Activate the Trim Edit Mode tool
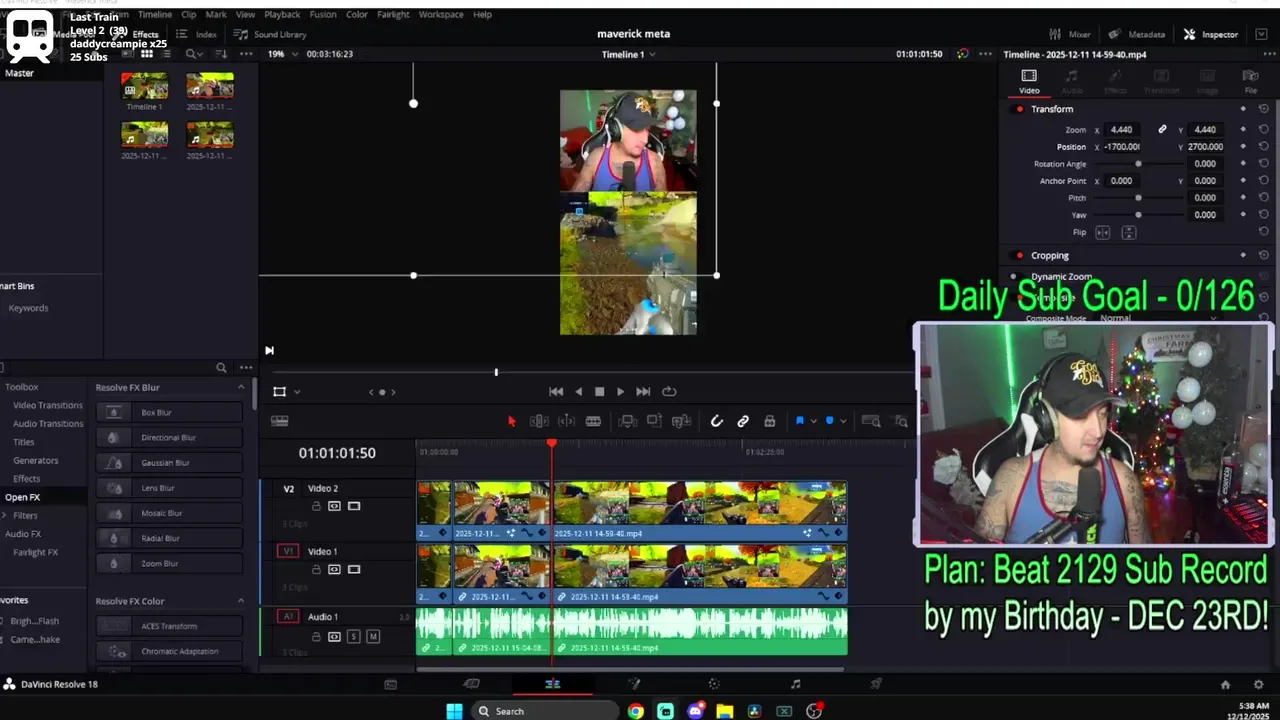This screenshot has height=720, width=1280. tap(539, 422)
